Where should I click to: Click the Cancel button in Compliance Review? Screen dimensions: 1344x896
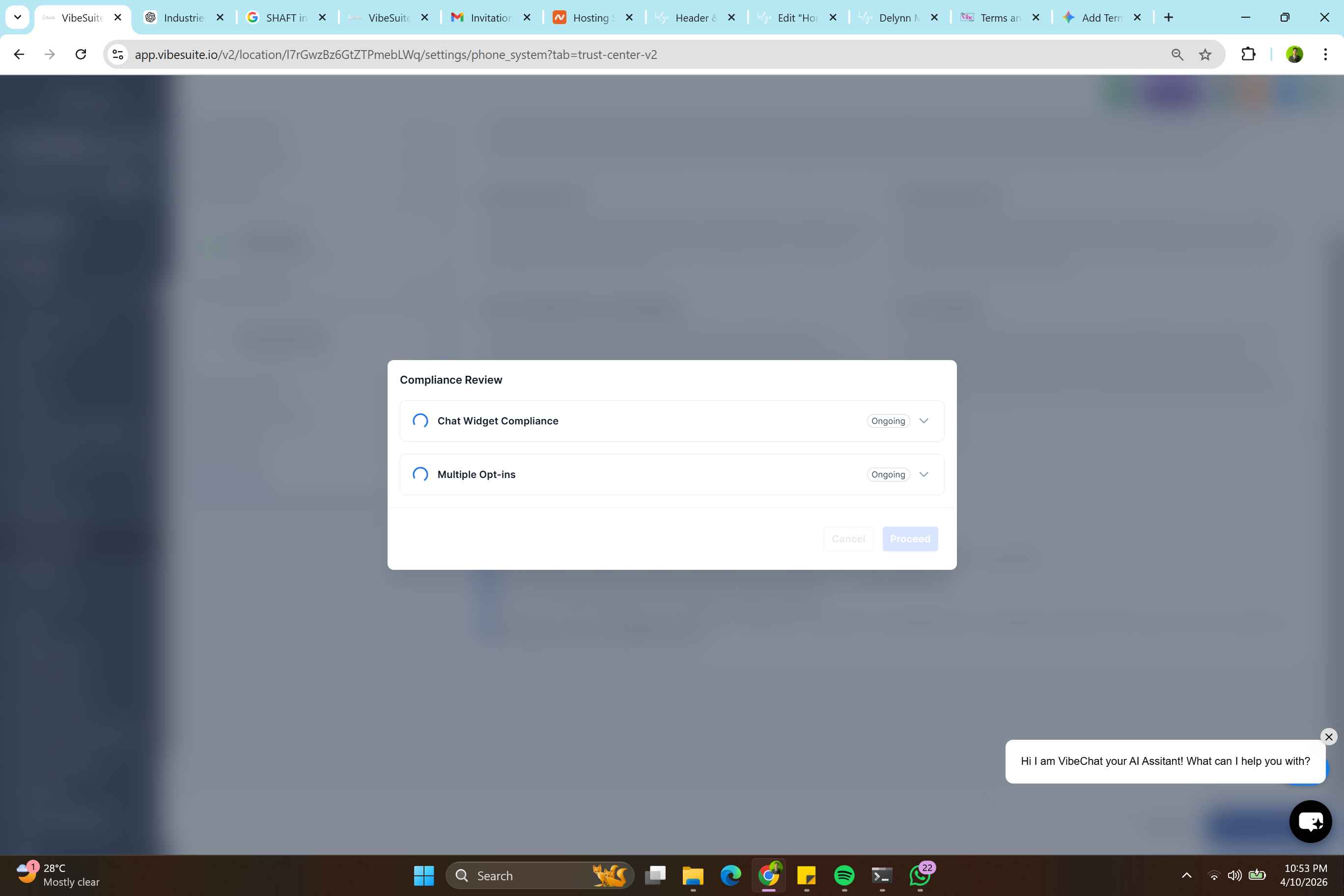[848, 539]
